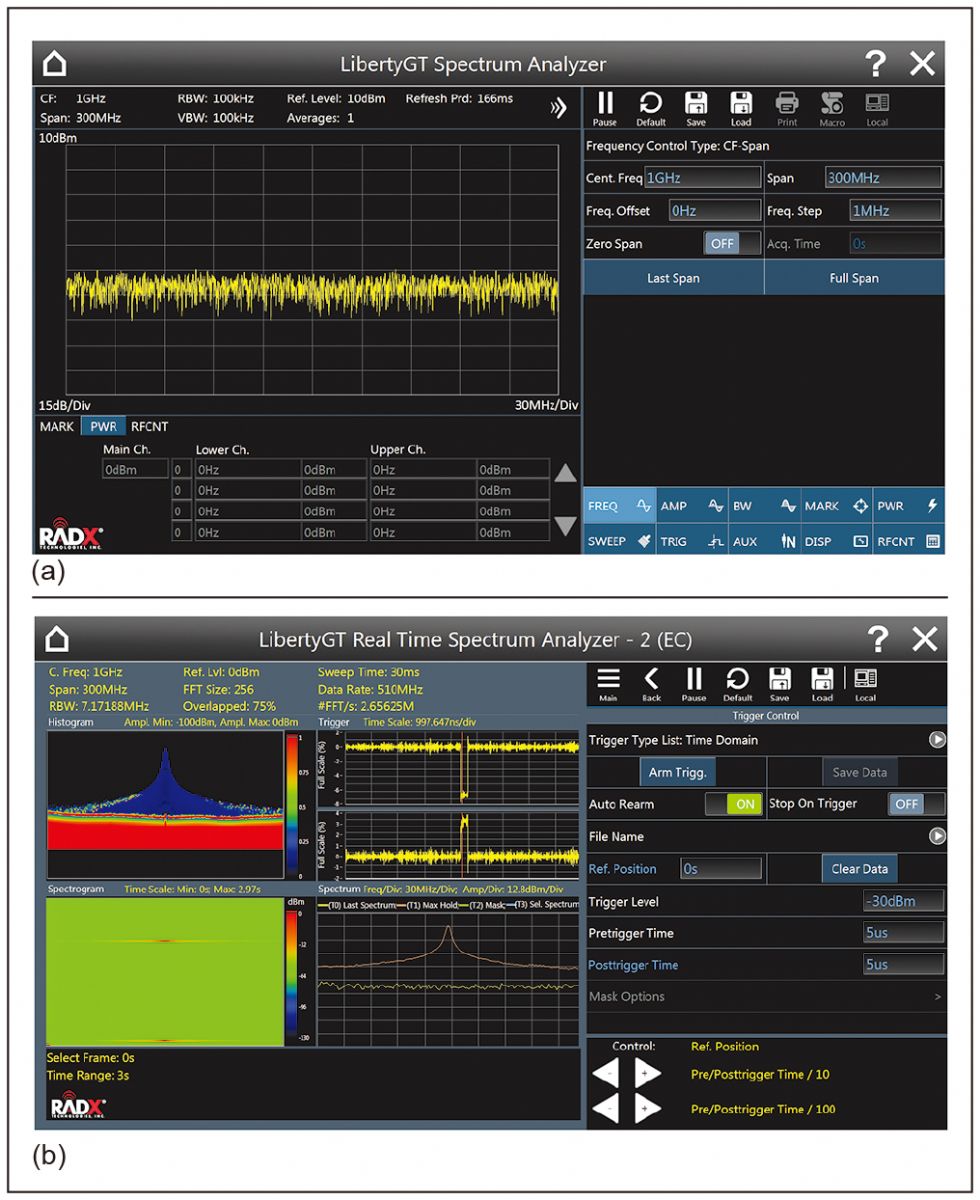Click Default reset icon in Spectrum Analyzer window
The height and width of the screenshot is (1200, 980).
[x=650, y=108]
